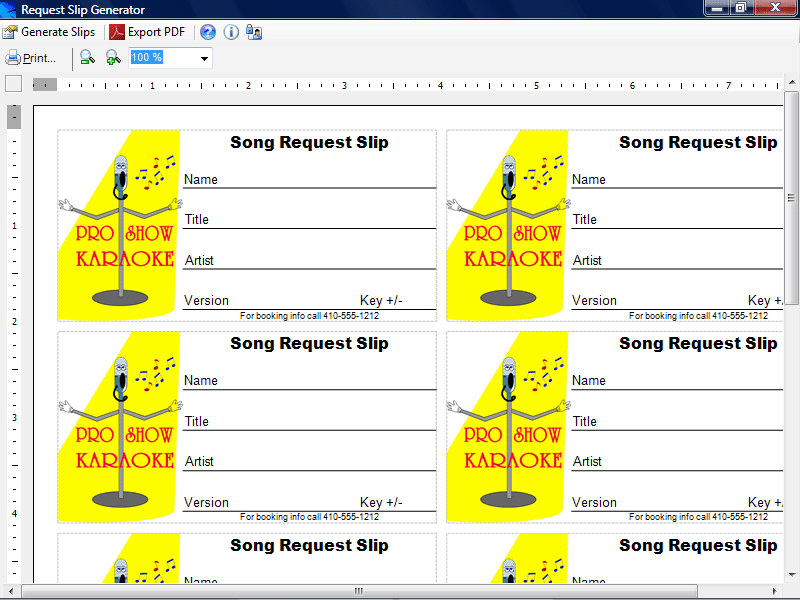The image size is (800, 600).
Task: Click the vertical scrollbar down arrow
Action: click(x=791, y=575)
